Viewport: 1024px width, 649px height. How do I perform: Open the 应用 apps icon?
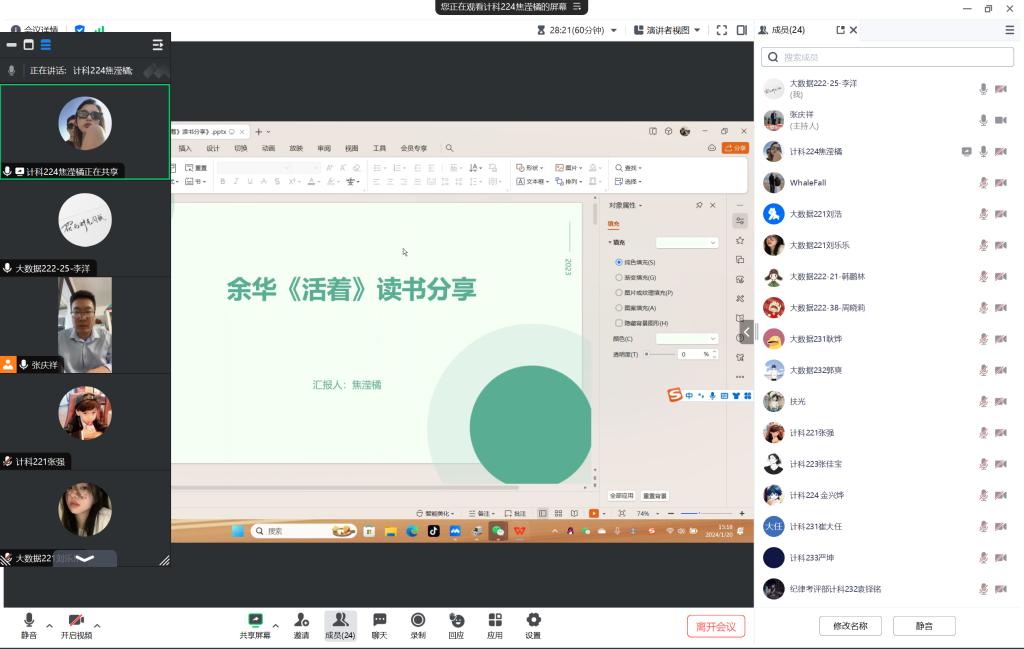tap(495, 620)
